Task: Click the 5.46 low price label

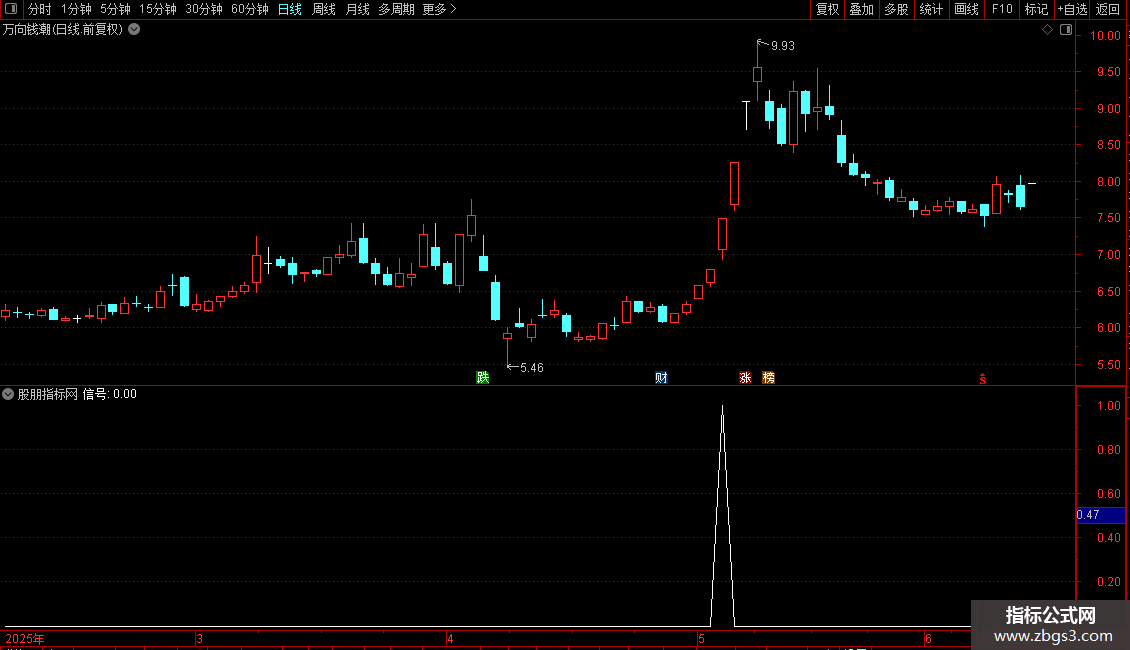Action: click(532, 368)
